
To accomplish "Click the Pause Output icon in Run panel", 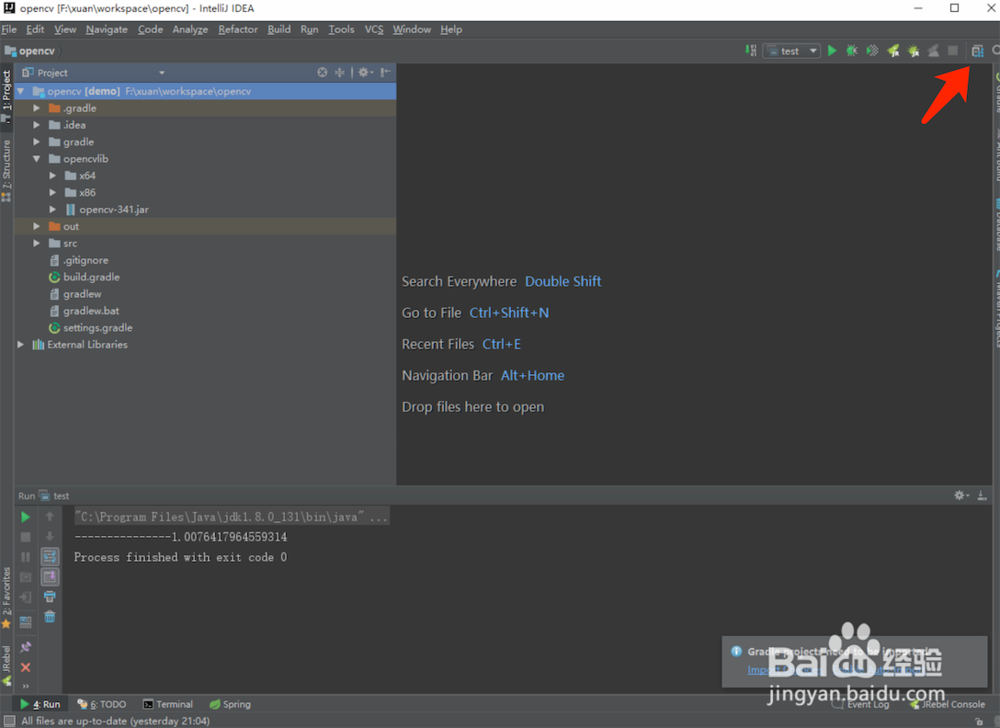I will [x=26, y=557].
